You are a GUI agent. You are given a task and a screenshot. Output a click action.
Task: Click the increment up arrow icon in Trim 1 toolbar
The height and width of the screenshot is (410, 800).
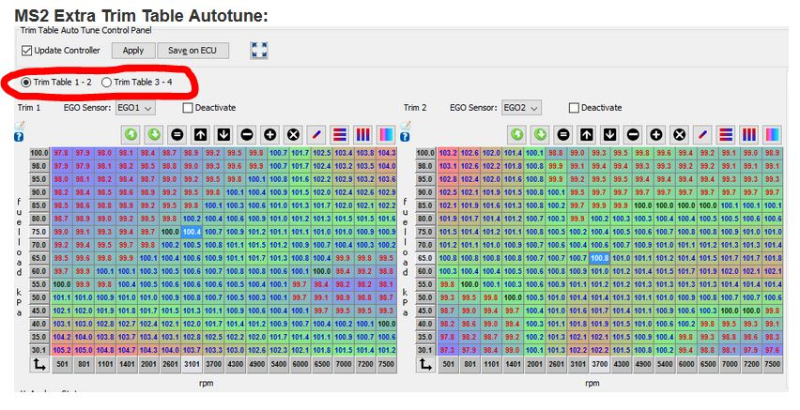200,134
